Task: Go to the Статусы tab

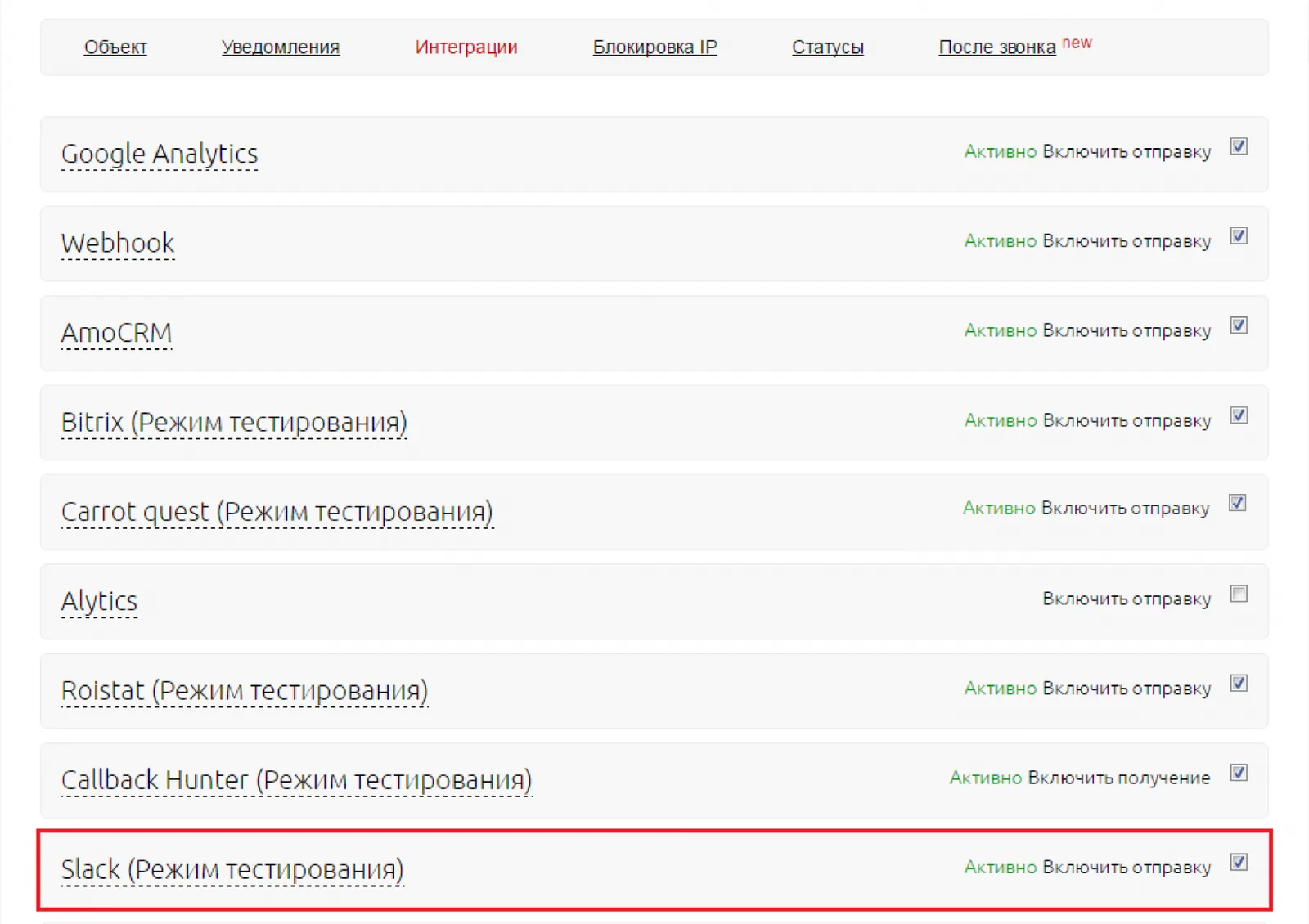Action: pyautogui.click(x=828, y=47)
